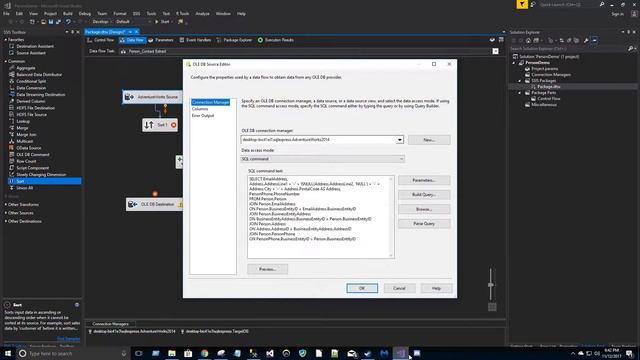Open Chrome from the taskbar

coord(204,353)
